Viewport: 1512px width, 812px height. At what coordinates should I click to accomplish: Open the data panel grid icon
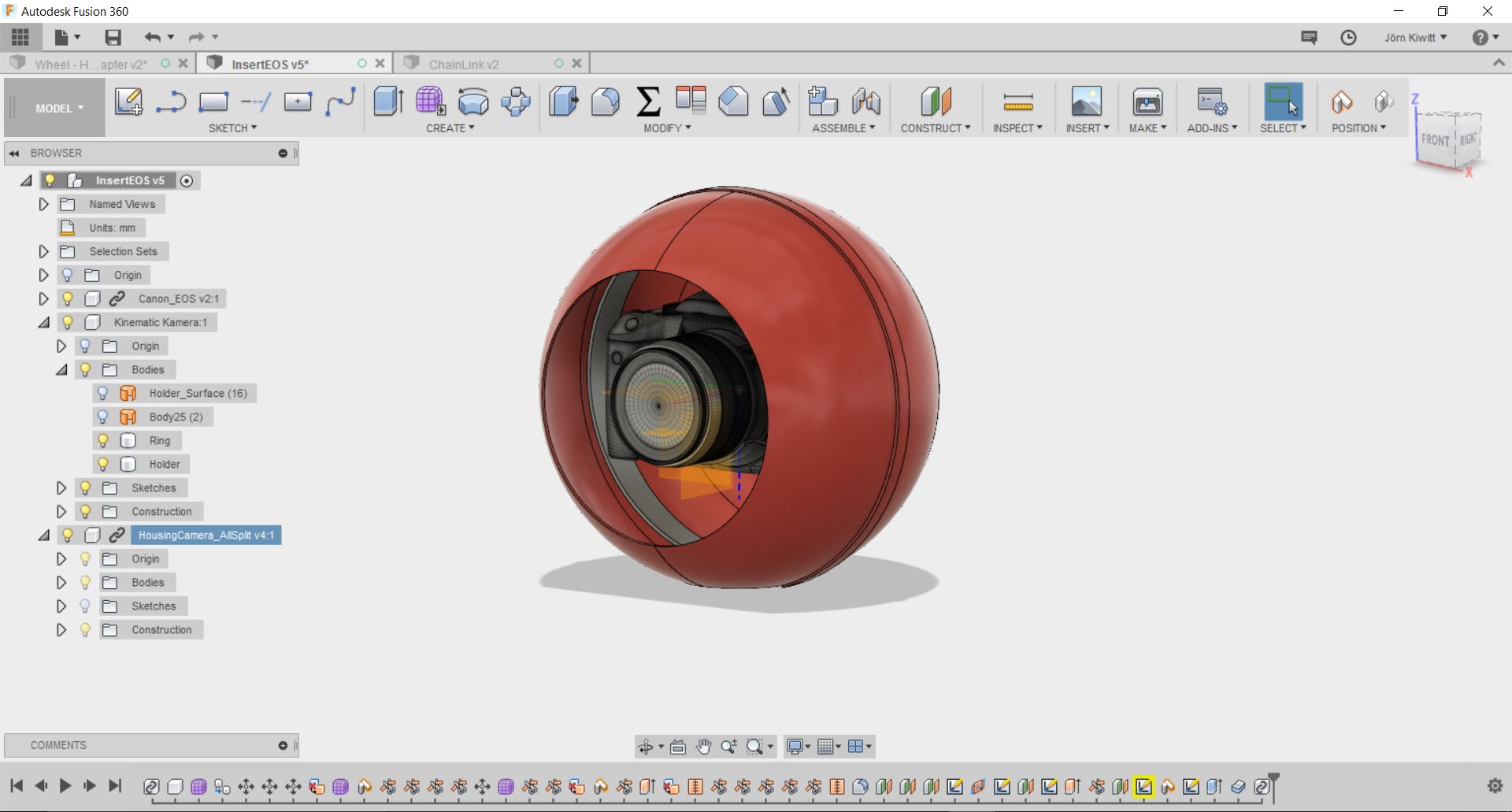point(20,37)
